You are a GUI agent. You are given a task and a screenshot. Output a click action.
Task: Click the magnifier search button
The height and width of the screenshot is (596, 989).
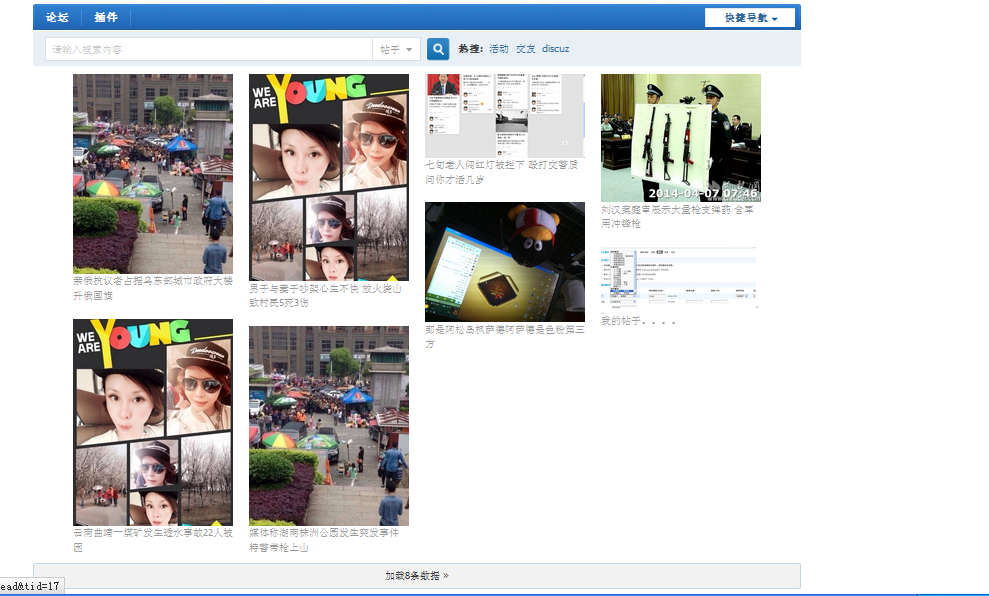438,49
